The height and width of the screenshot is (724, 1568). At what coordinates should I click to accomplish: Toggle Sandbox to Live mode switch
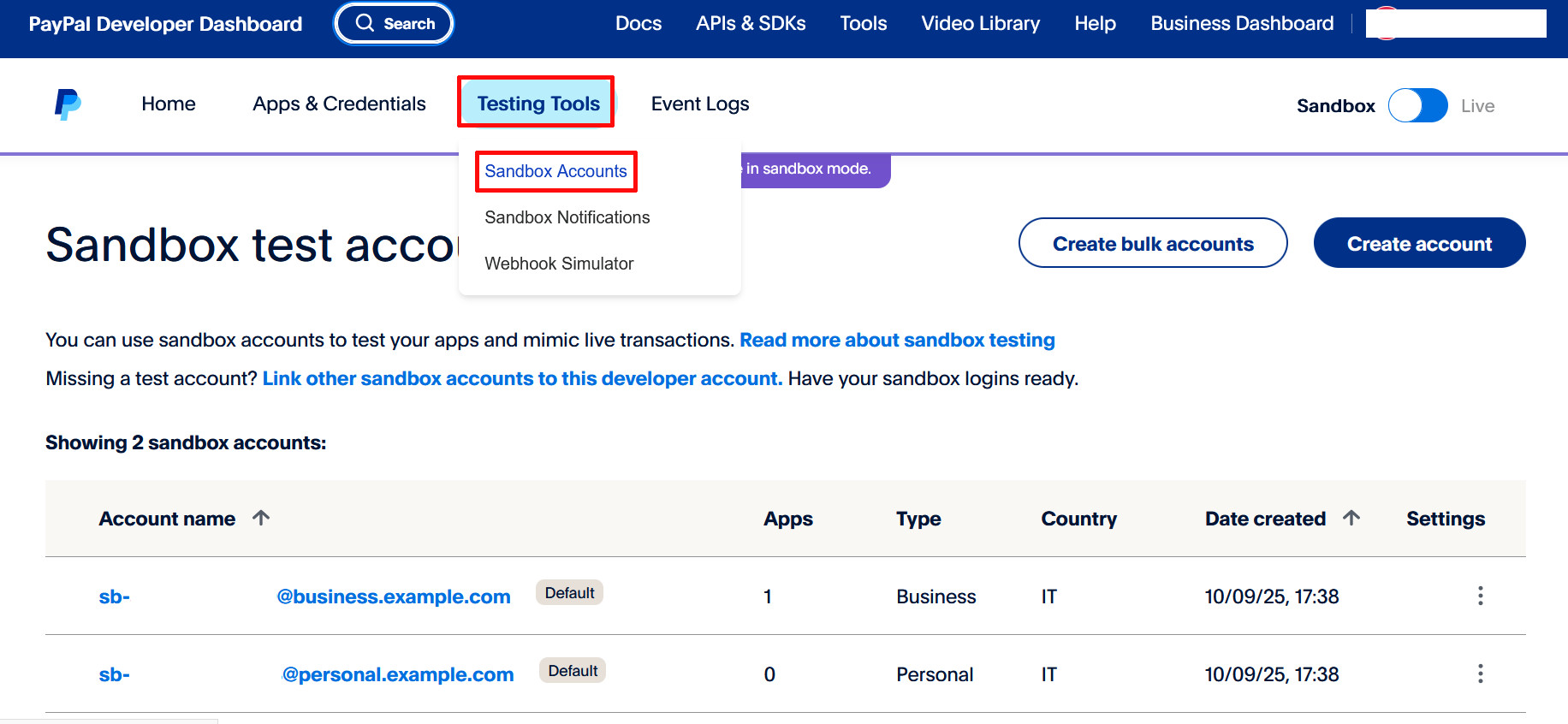pyautogui.click(x=1417, y=105)
